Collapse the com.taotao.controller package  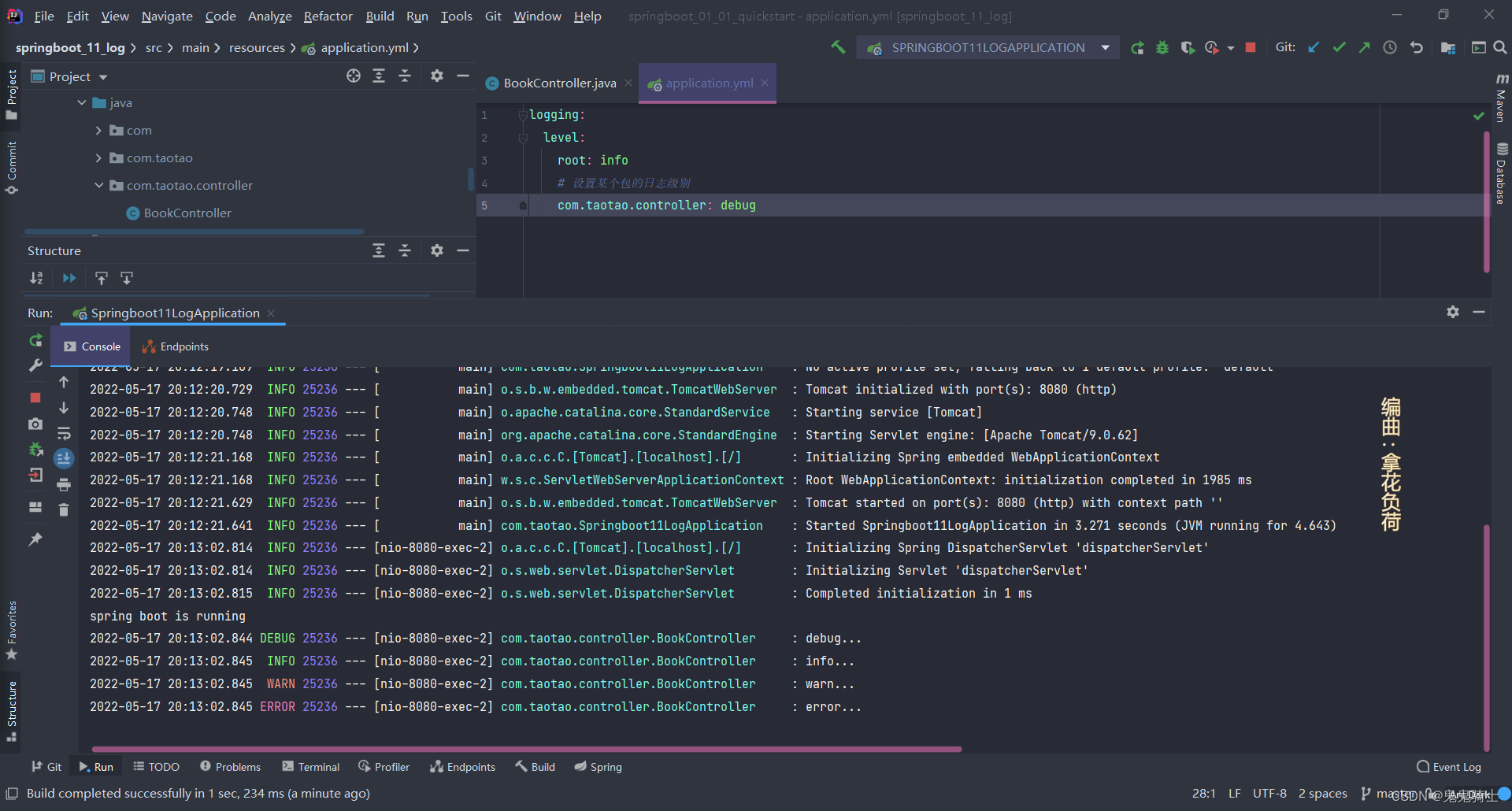98,186
